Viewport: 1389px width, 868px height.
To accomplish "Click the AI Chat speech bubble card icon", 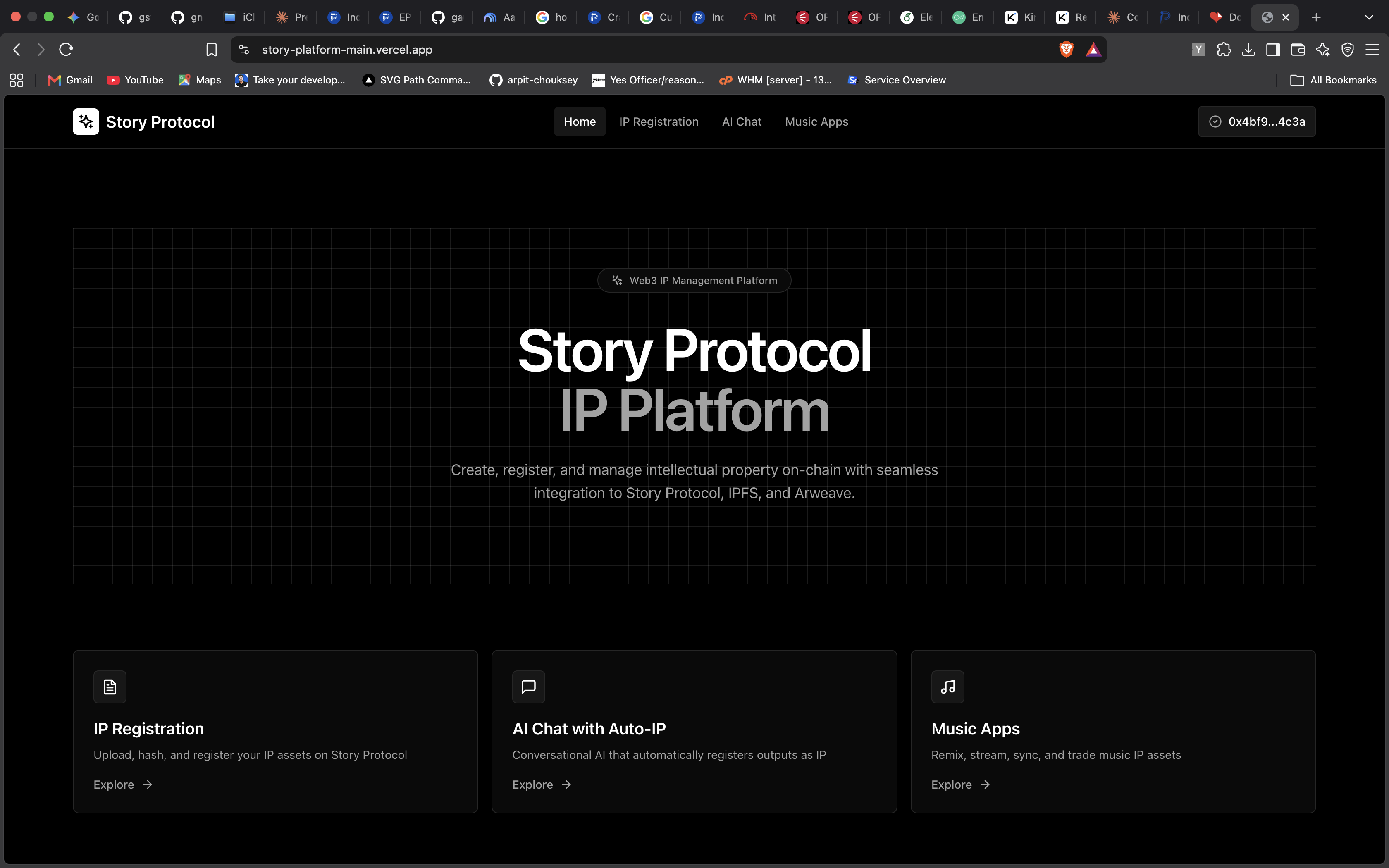I will point(529,687).
